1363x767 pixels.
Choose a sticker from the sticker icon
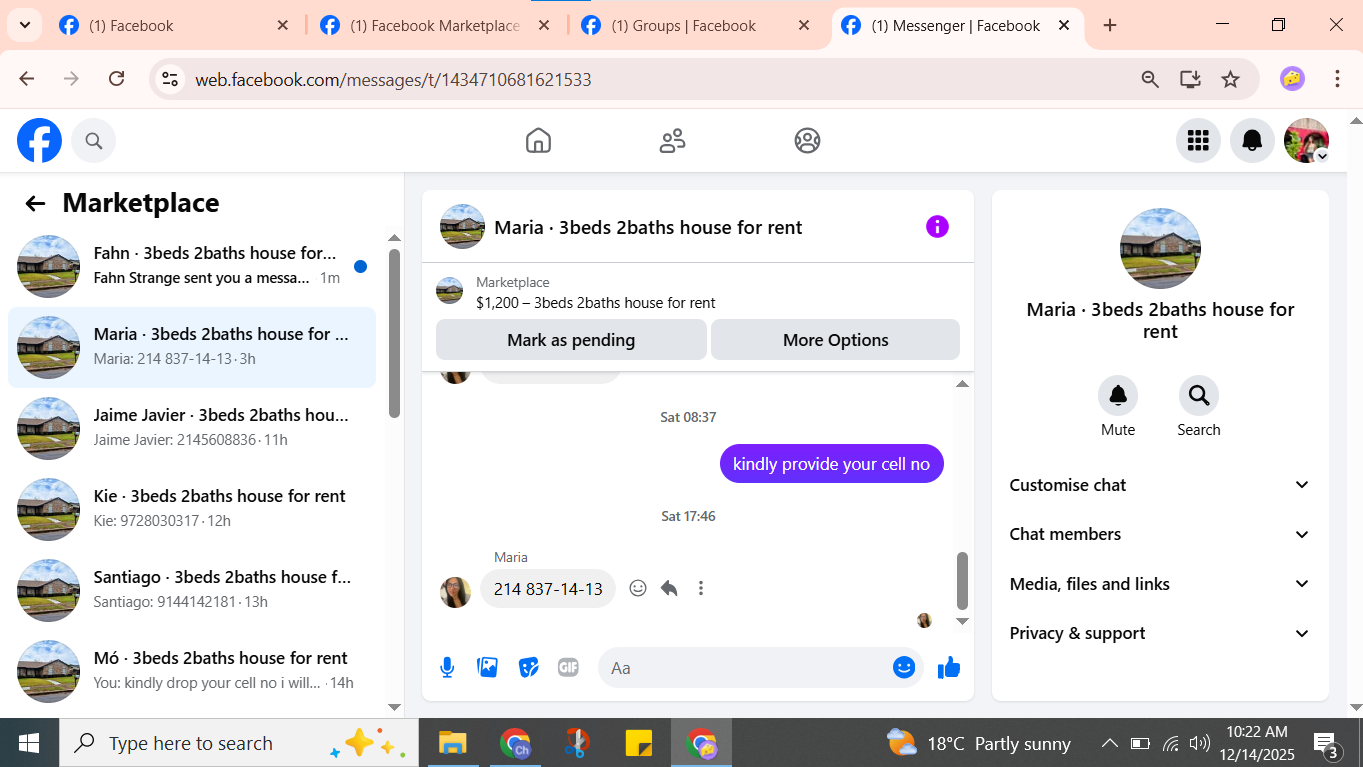pyautogui.click(x=529, y=667)
